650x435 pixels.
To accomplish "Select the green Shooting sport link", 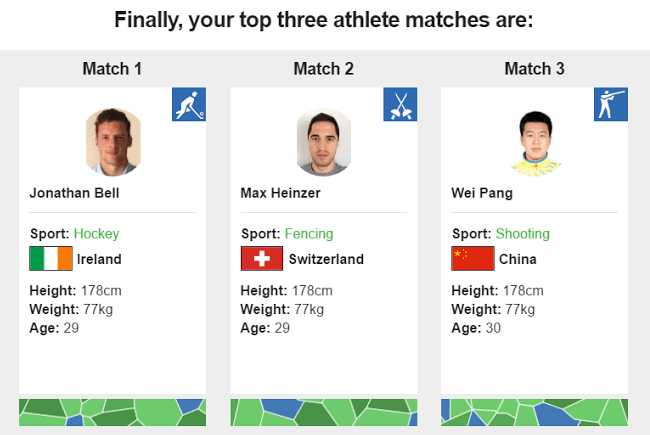I will click(x=523, y=234).
